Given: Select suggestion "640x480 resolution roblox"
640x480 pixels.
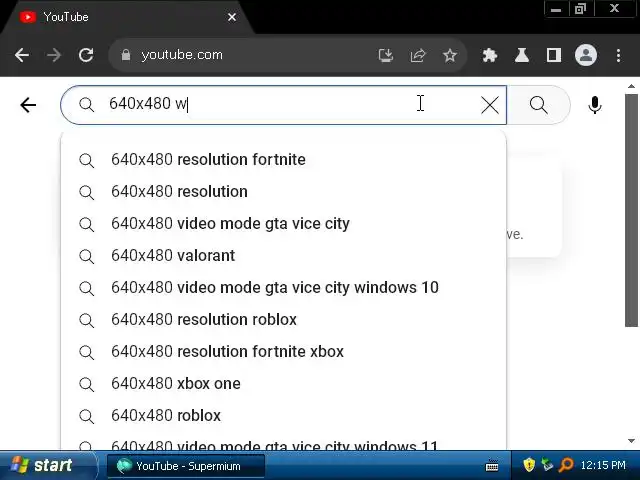Looking at the screenshot, I should 283,320.
